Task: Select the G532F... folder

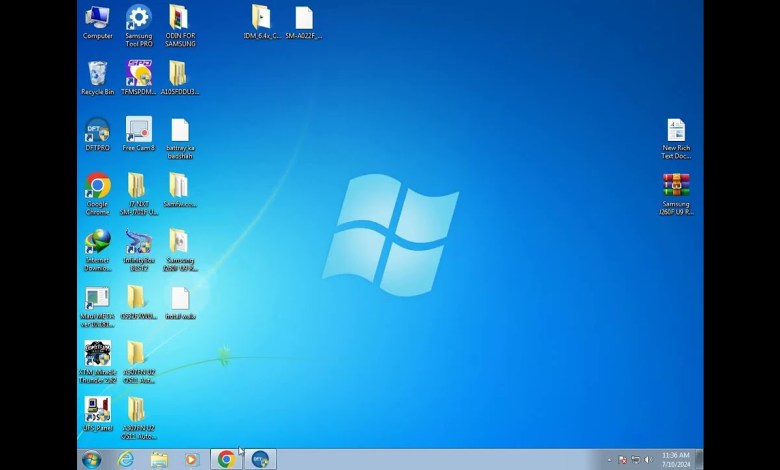Action: pyautogui.click(x=139, y=302)
